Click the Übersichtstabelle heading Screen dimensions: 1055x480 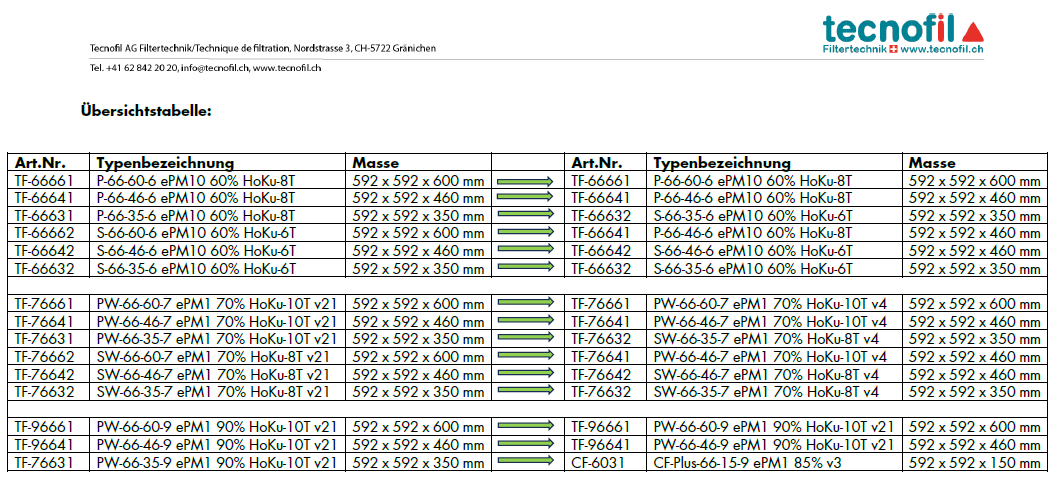click(x=146, y=111)
